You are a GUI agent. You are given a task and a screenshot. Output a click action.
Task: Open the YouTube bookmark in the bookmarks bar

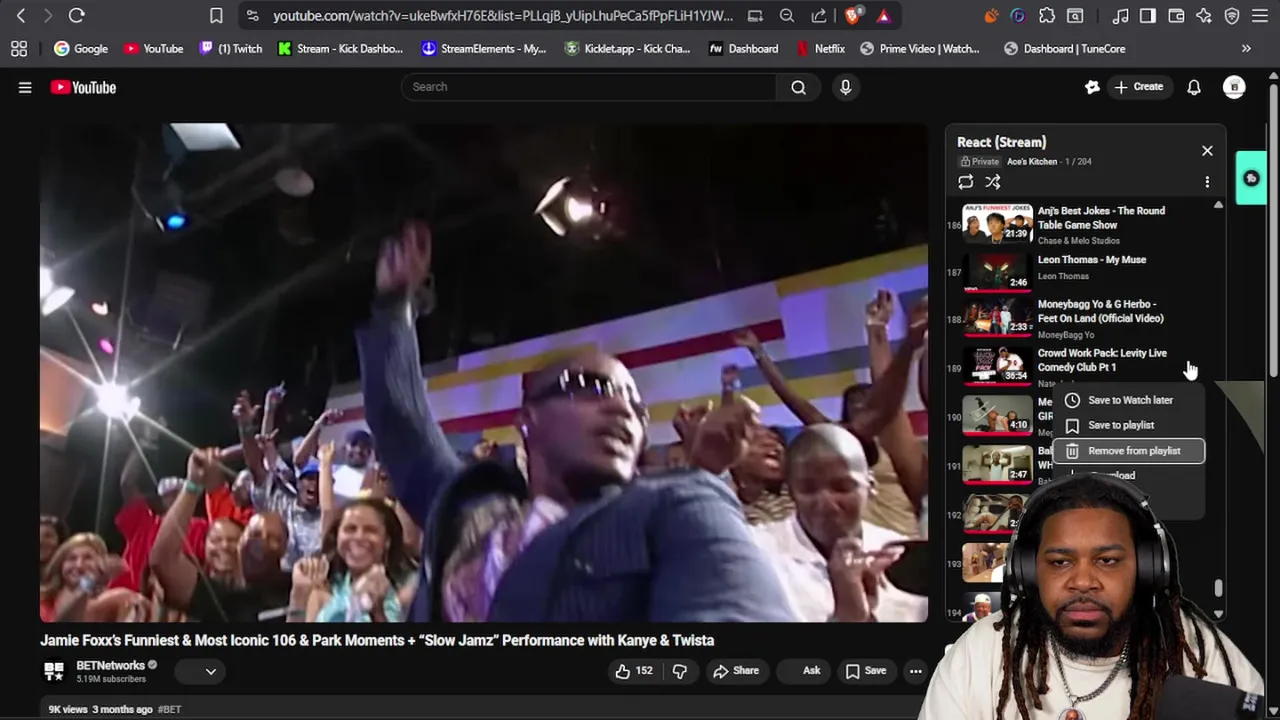153,48
